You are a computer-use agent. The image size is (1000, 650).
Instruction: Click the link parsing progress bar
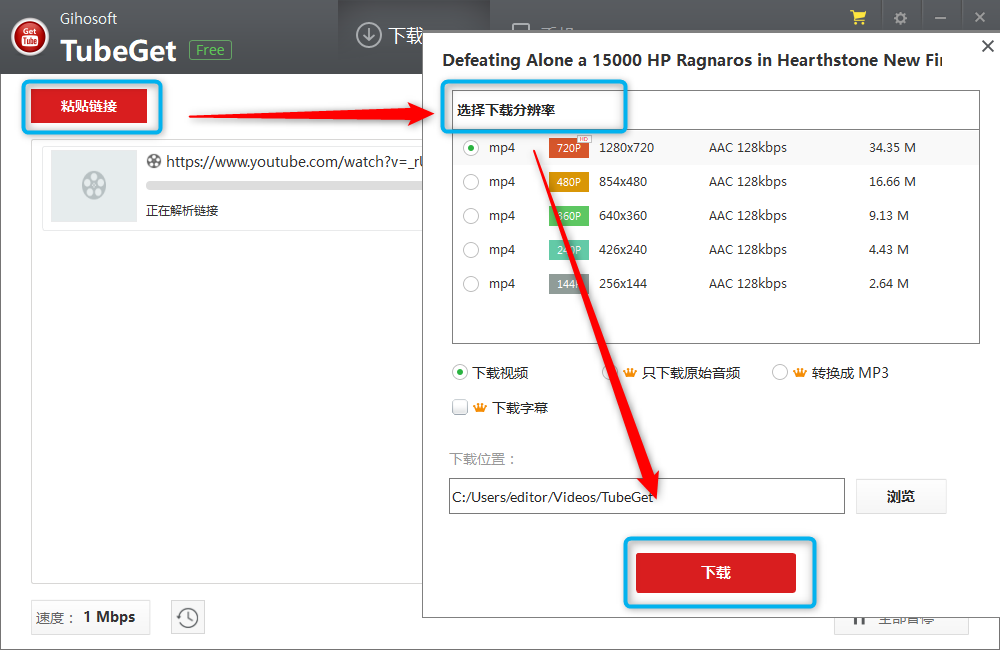point(284,186)
